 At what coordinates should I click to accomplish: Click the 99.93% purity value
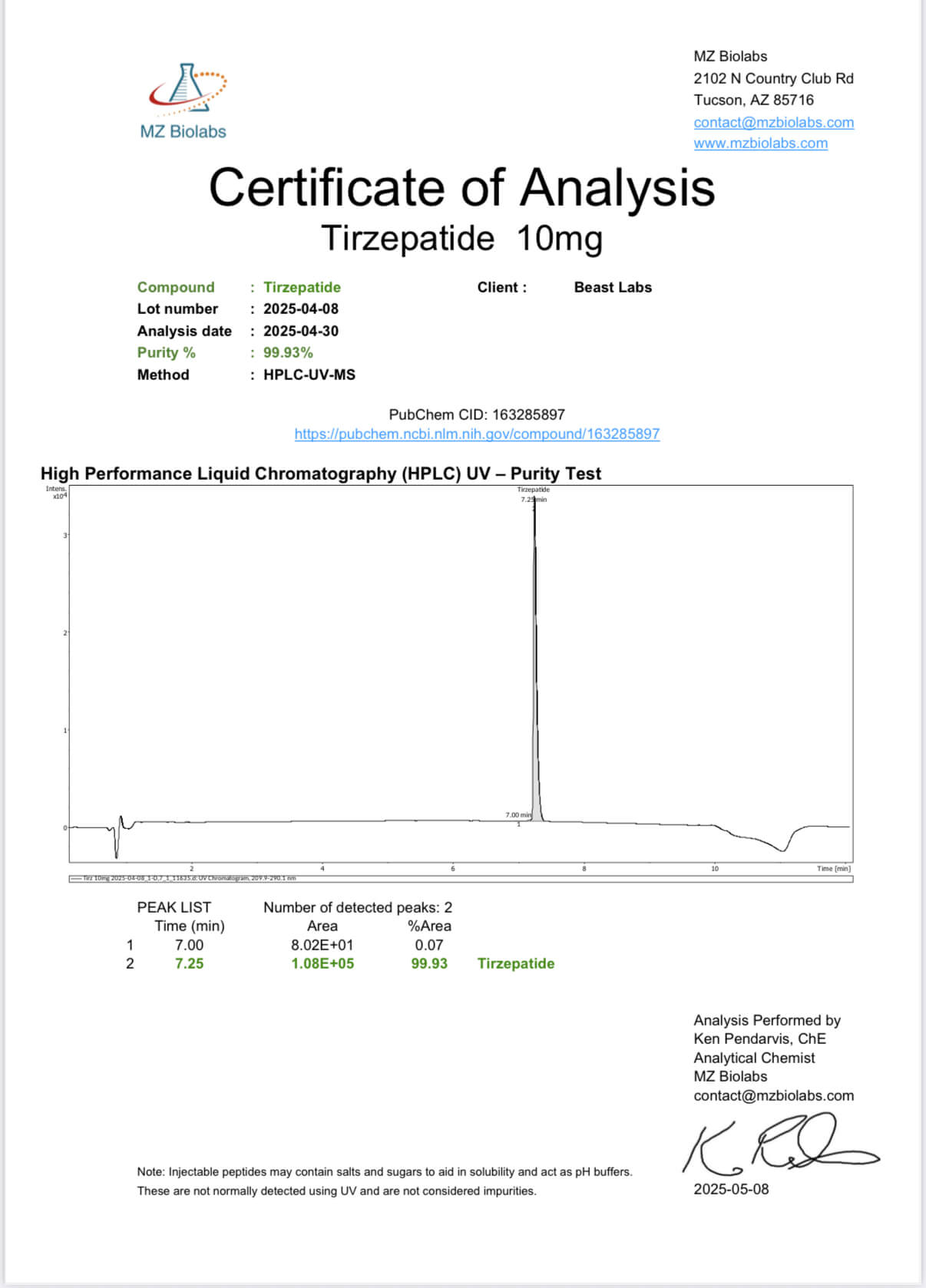tap(288, 353)
